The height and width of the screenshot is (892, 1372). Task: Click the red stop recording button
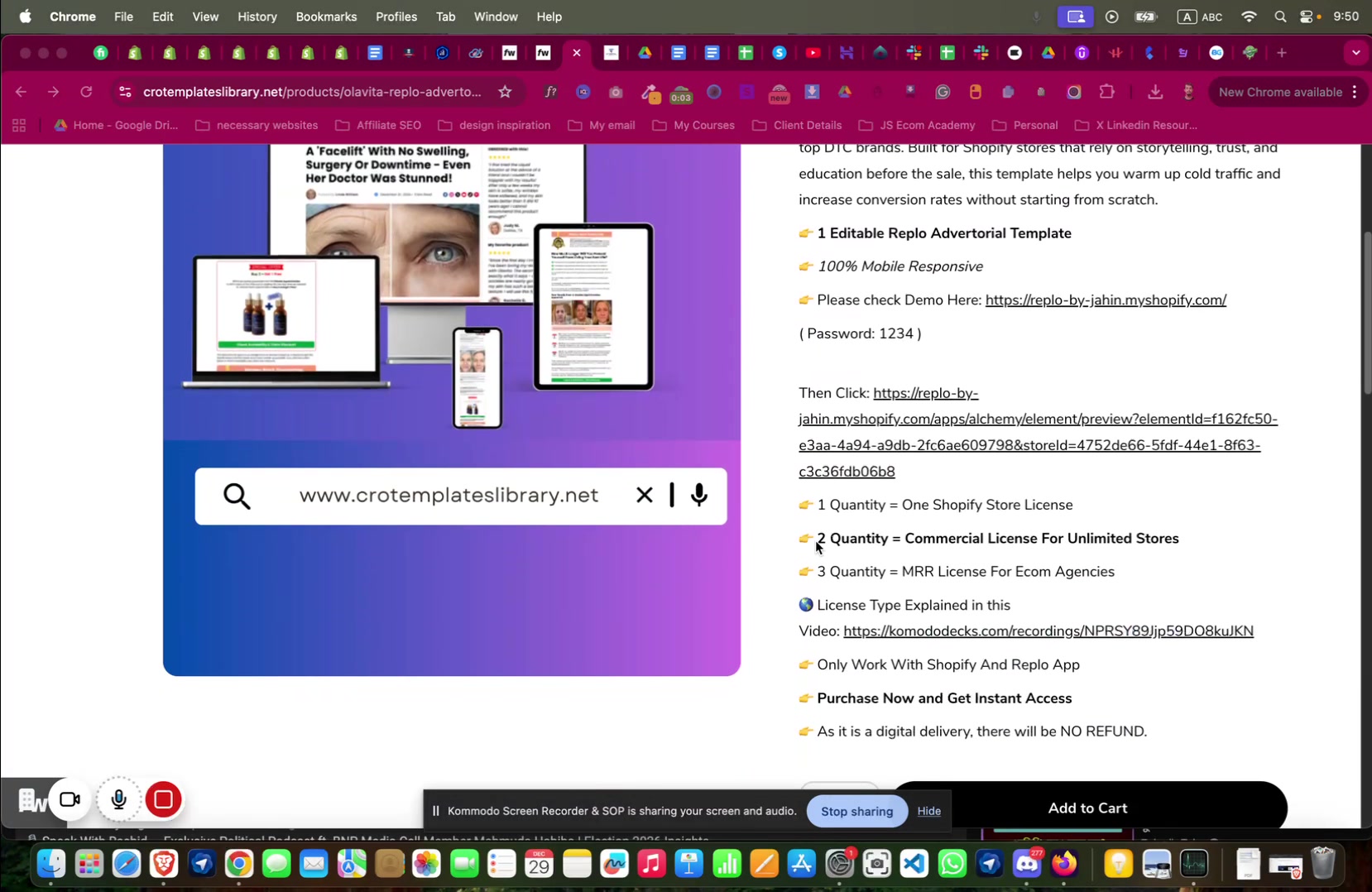164,799
